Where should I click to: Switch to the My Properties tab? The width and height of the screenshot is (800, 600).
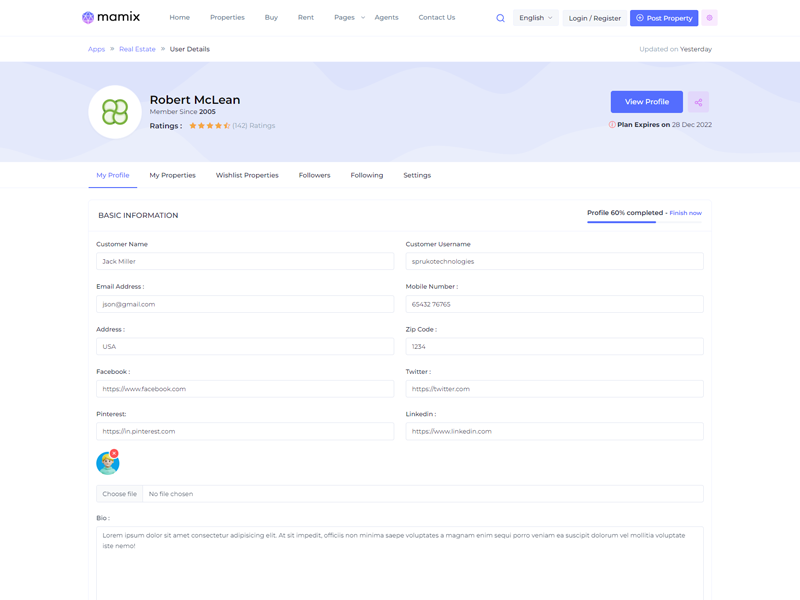(x=172, y=175)
